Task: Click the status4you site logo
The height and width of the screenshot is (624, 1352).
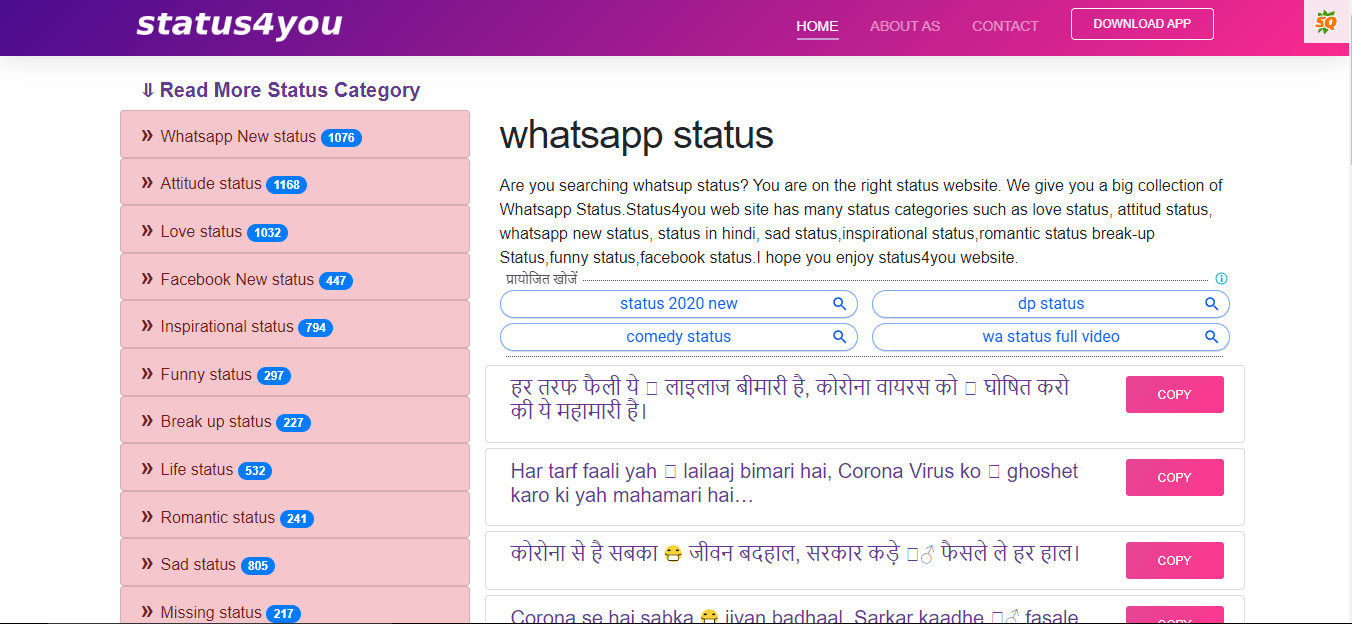Action: pyautogui.click(x=239, y=24)
